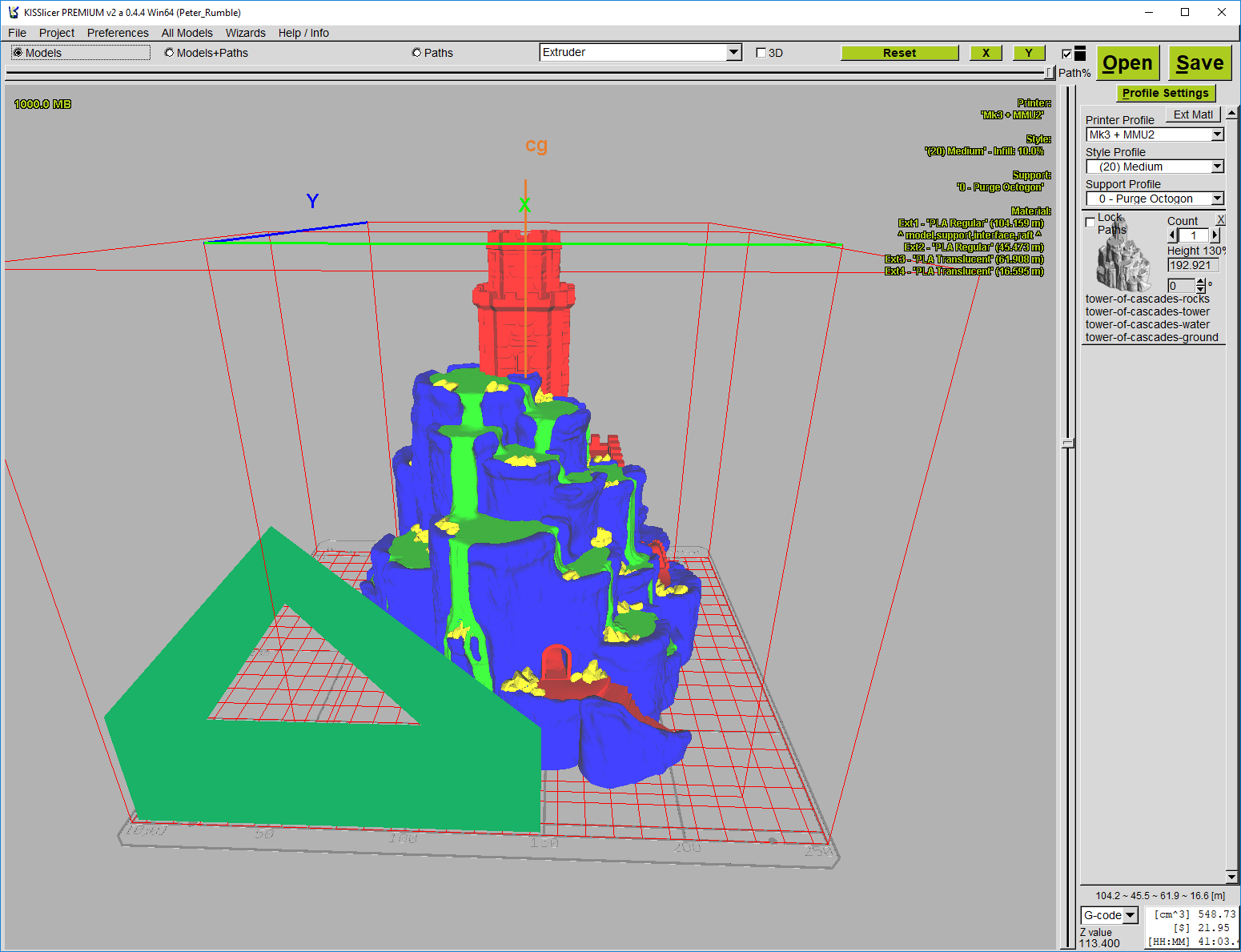Select tower-of-cascades-tower in the model list
Screen dimensions: 1241x952
1147,311
